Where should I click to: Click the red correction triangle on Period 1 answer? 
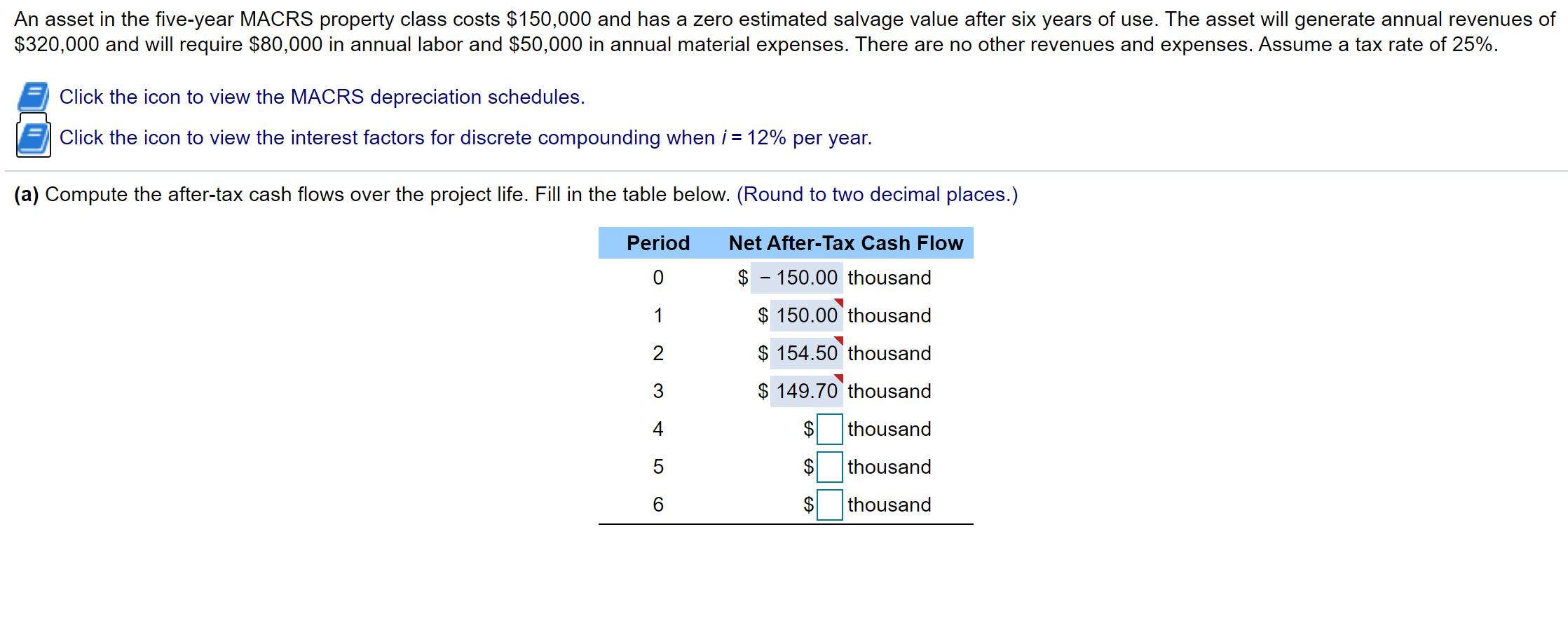click(838, 301)
